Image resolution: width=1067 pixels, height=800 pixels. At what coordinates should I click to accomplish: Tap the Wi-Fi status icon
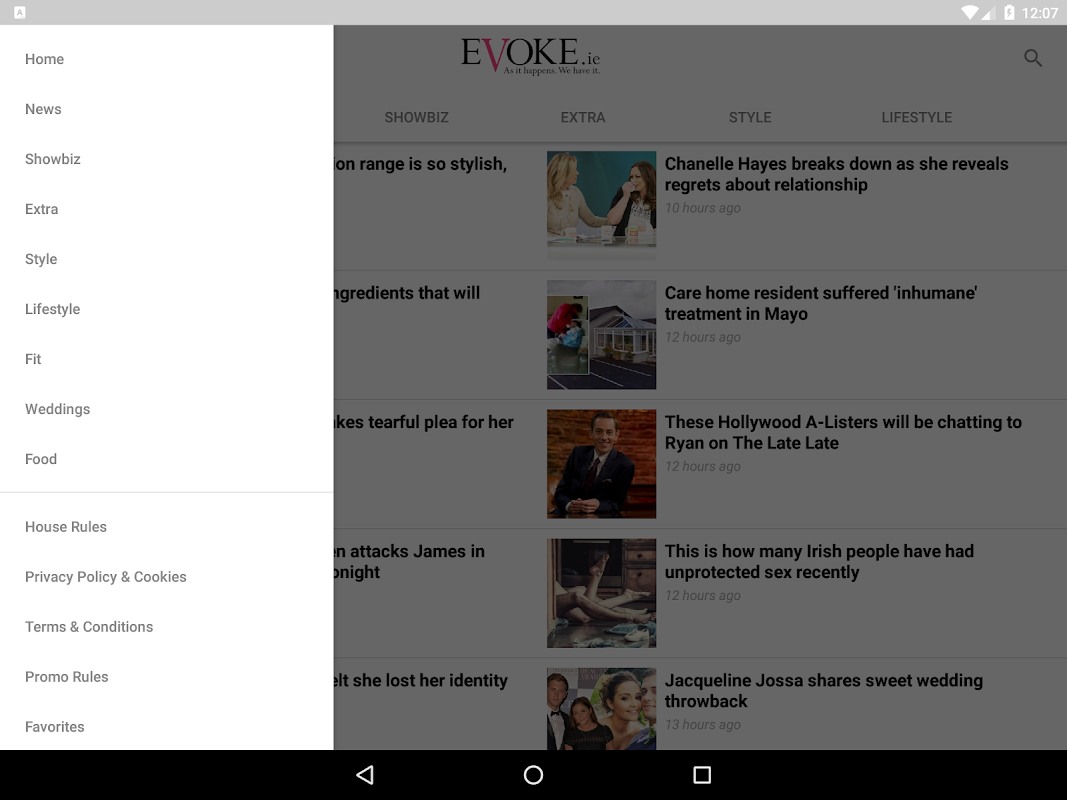(x=970, y=12)
